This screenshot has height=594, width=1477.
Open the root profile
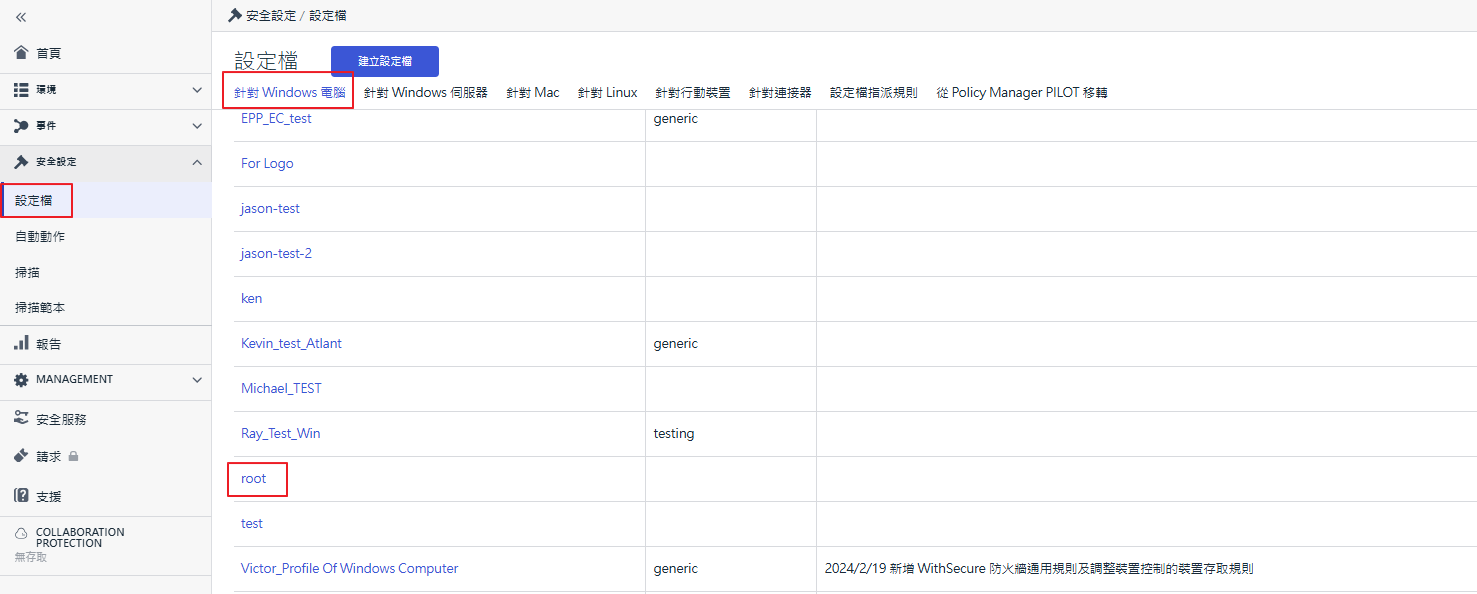254,478
